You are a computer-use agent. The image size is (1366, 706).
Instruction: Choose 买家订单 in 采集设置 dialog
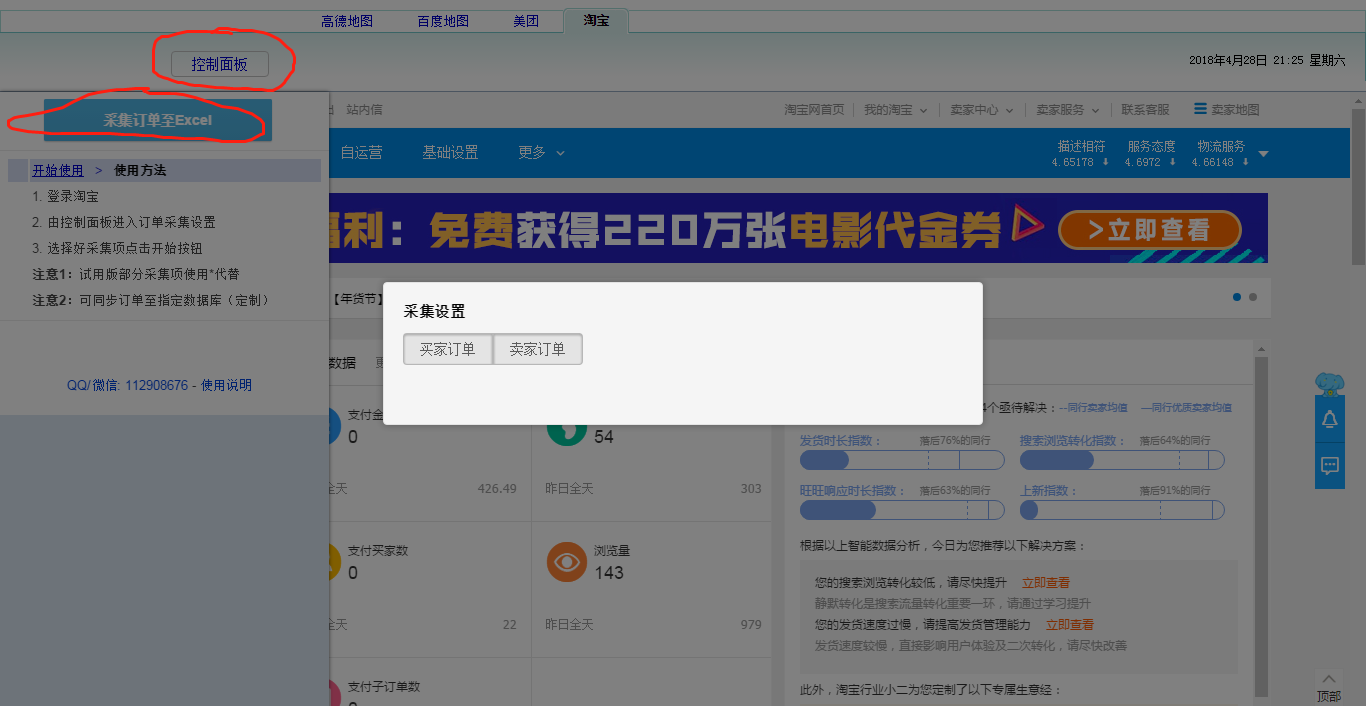pos(447,349)
